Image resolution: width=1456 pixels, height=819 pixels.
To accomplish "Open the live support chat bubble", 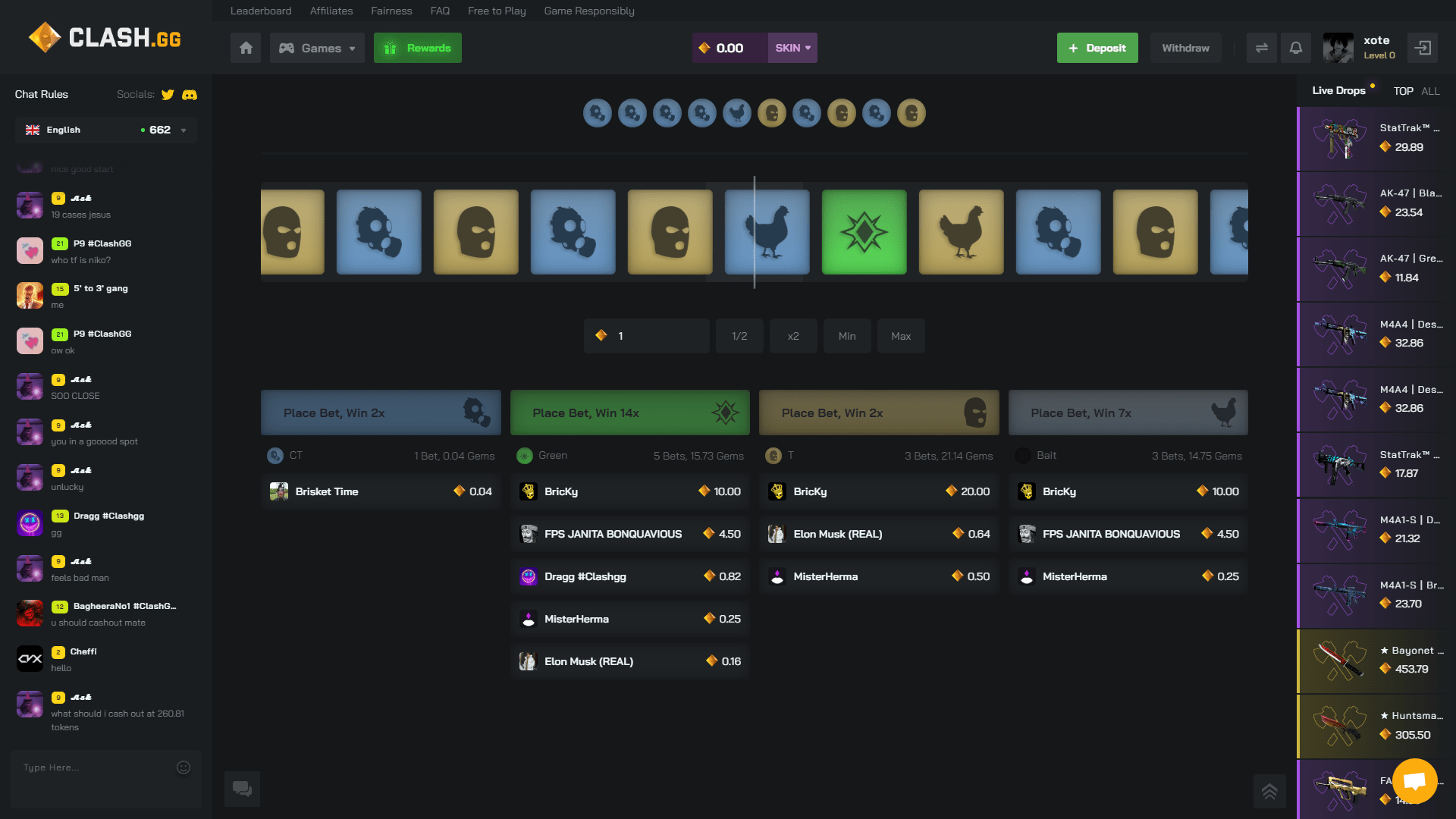I will pos(1415,781).
